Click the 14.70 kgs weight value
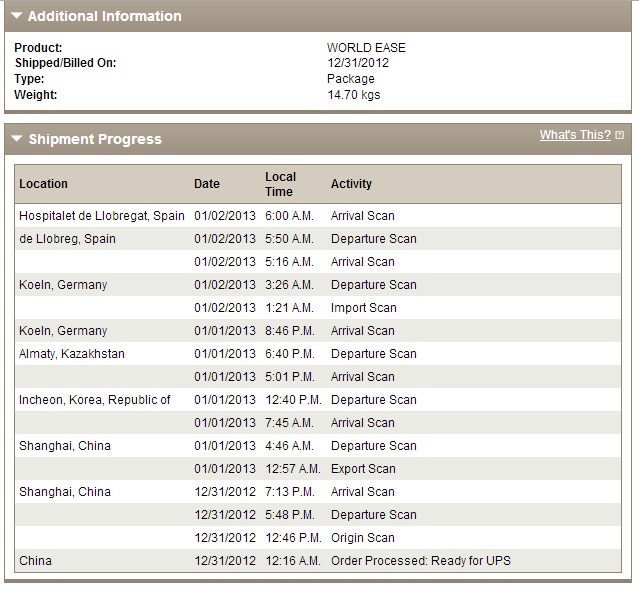 [x=354, y=95]
